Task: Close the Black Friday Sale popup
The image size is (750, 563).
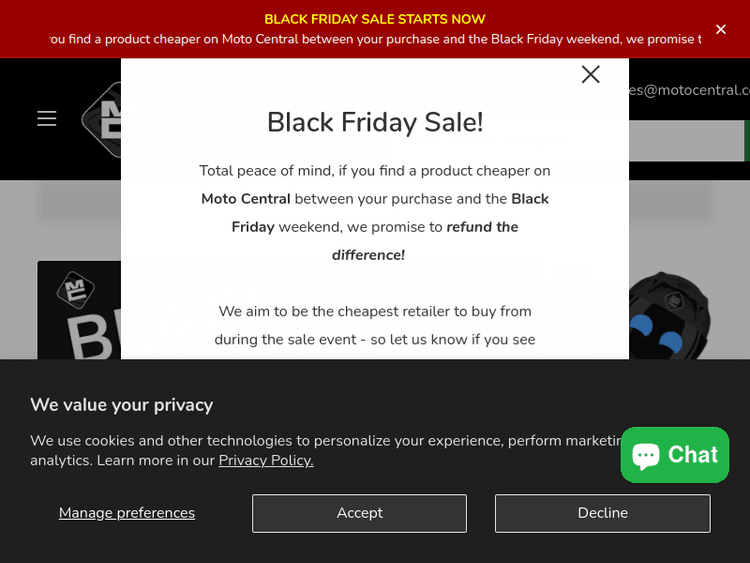Action: (x=591, y=74)
